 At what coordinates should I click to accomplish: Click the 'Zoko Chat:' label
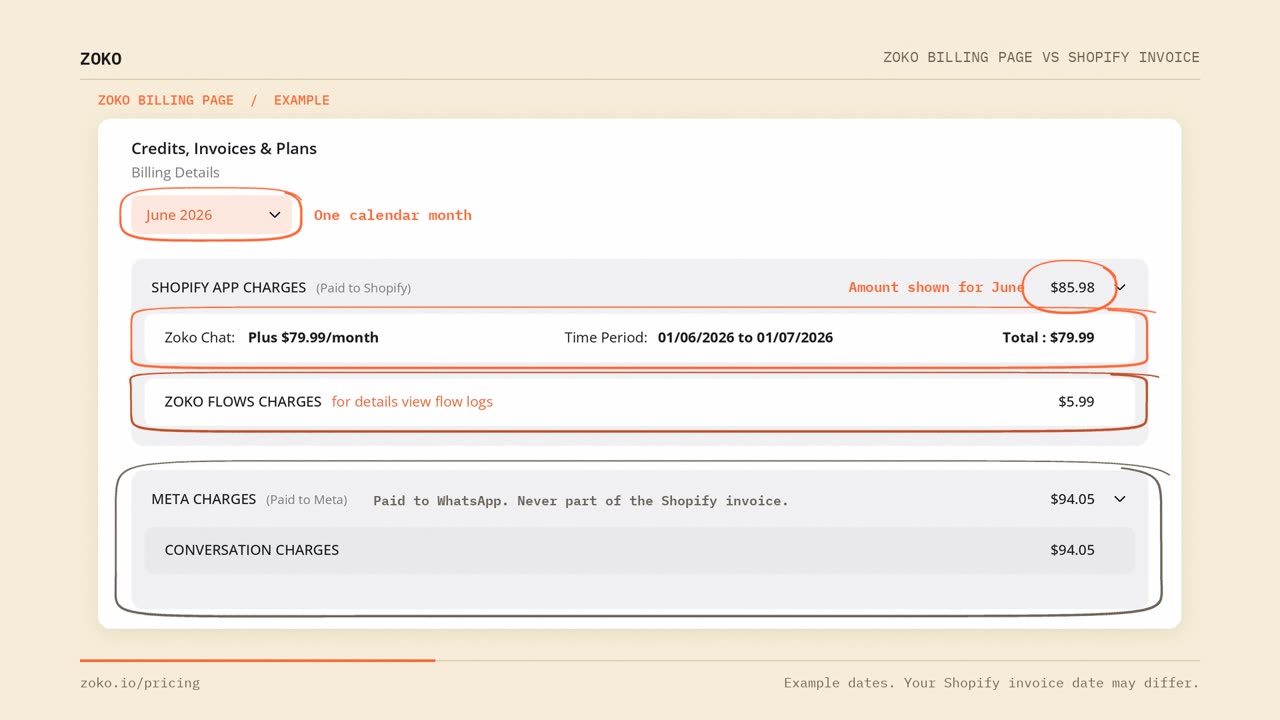coord(200,338)
